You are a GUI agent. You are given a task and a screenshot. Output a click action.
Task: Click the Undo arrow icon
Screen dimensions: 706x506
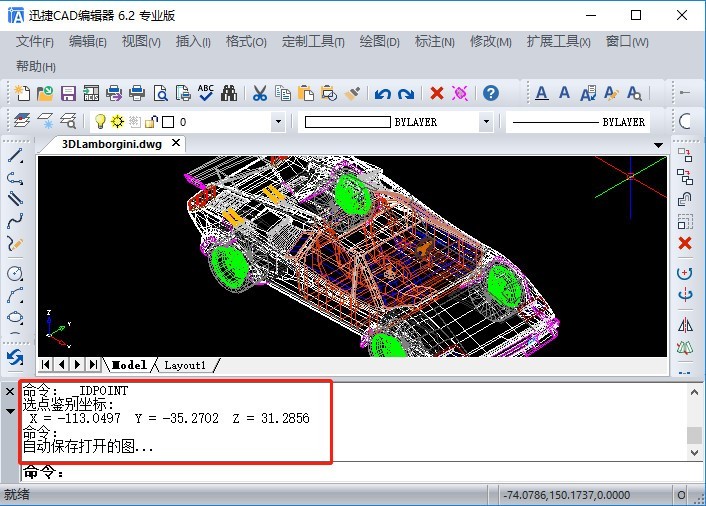382,93
